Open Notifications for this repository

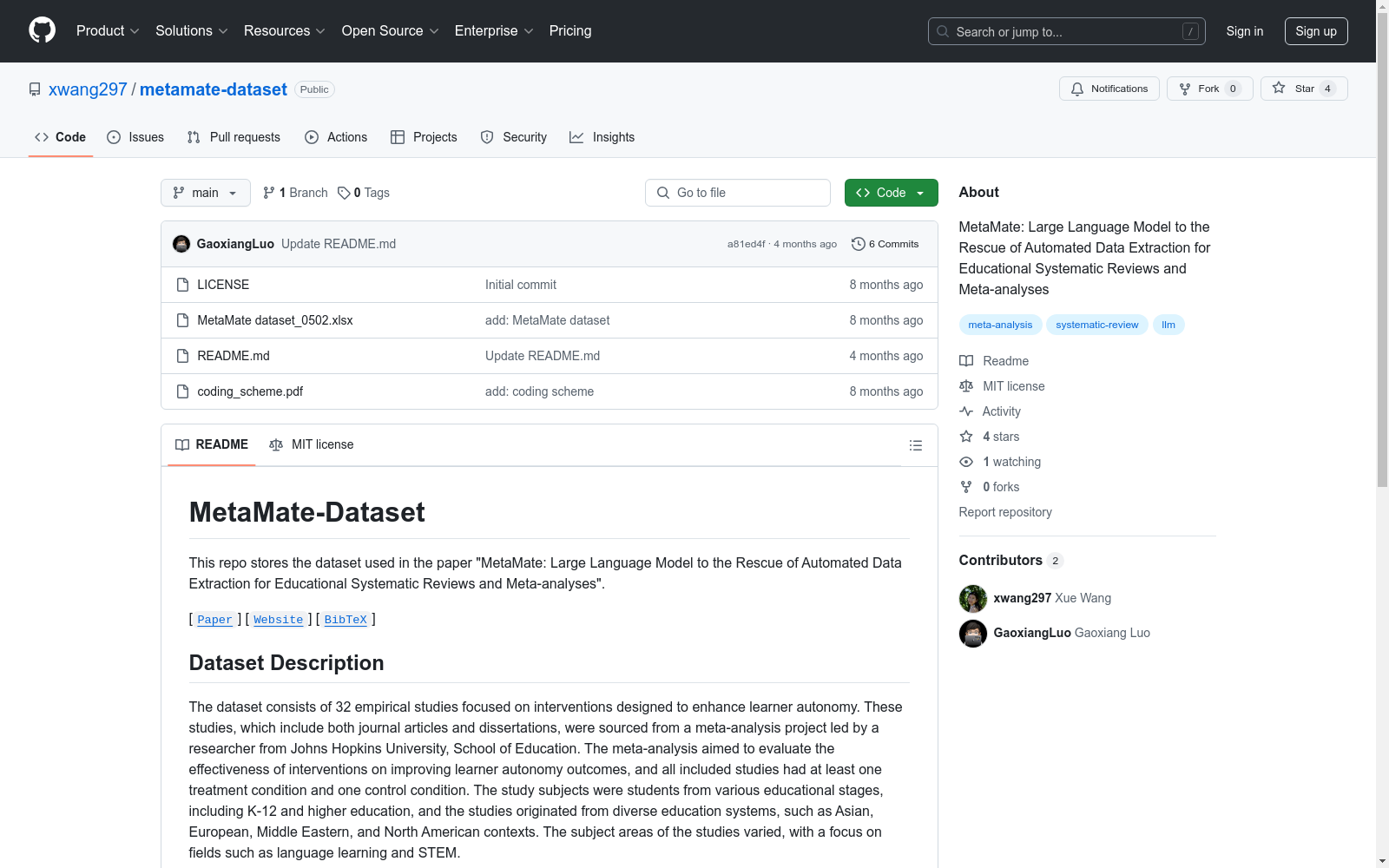1109,89
